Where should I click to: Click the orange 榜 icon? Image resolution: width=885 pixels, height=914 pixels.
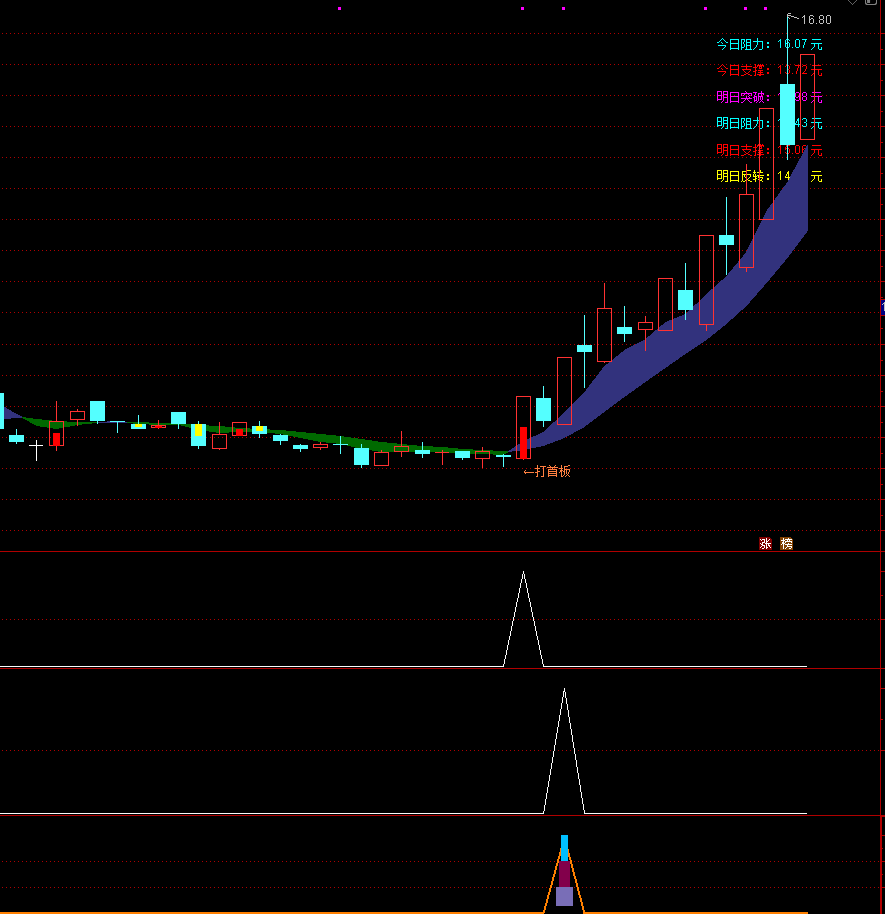(x=786, y=544)
